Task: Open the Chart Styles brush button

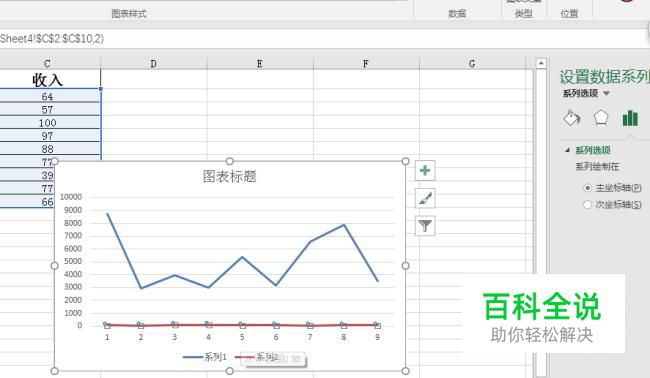Action: point(425,199)
